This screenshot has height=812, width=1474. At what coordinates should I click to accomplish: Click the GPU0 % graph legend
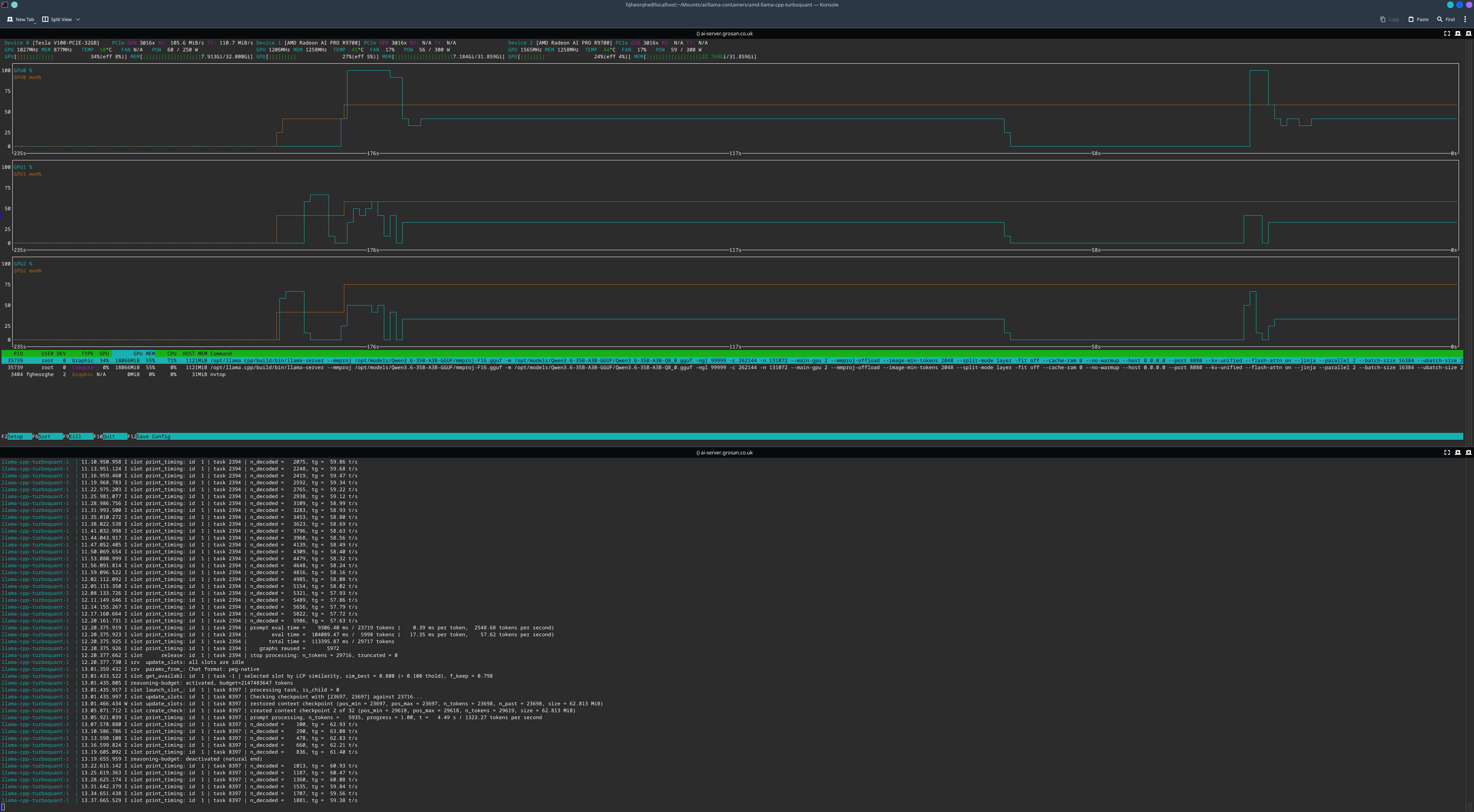23,70
